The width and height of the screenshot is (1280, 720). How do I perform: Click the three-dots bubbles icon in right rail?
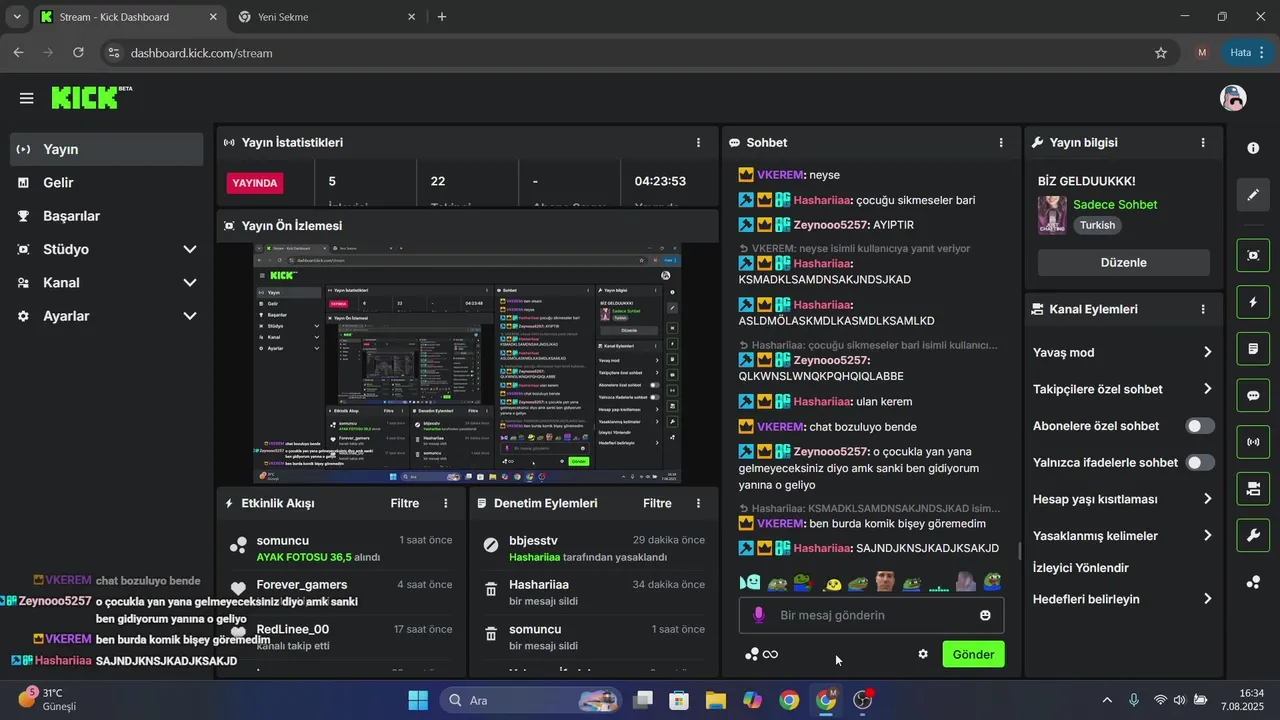point(1253,582)
